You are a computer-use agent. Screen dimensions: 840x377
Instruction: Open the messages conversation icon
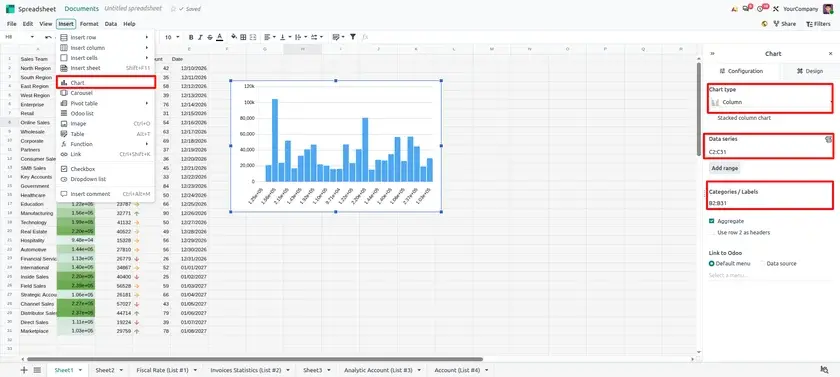pos(746,9)
